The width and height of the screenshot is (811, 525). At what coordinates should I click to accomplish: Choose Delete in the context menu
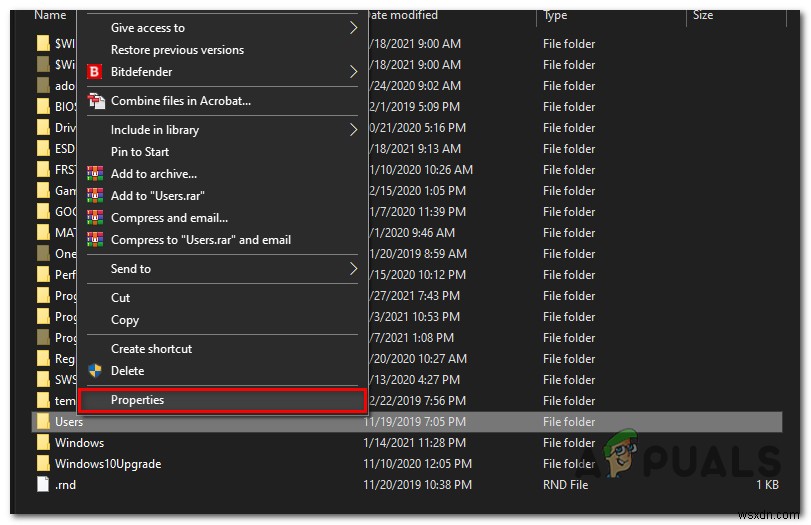pyautogui.click(x=127, y=371)
